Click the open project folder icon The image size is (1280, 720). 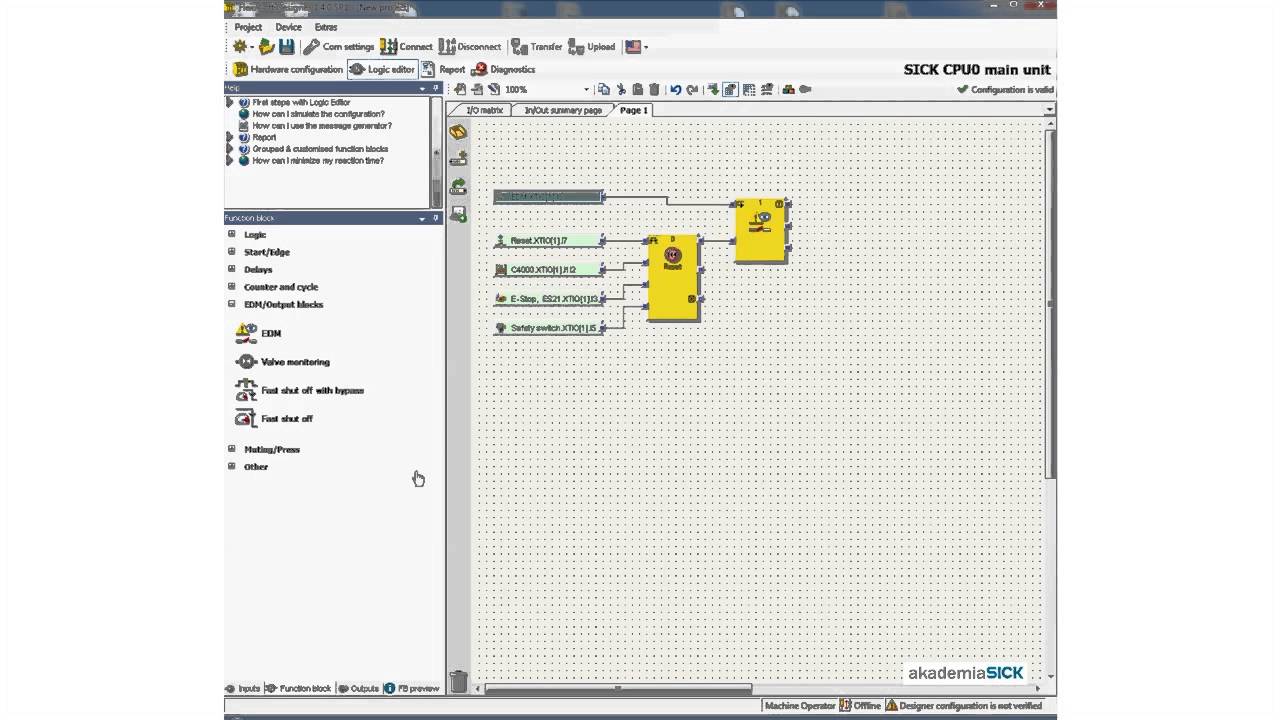pos(266,46)
